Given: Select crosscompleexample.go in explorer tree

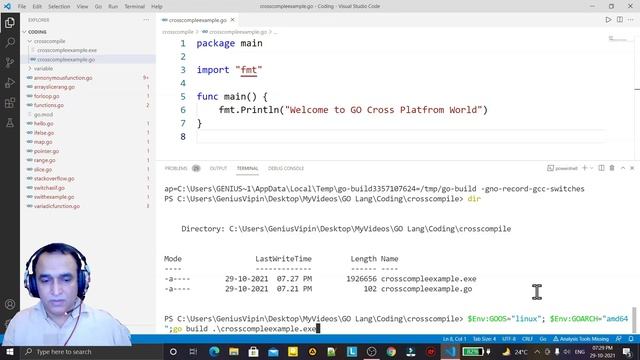Looking at the screenshot, I should tap(66, 60).
